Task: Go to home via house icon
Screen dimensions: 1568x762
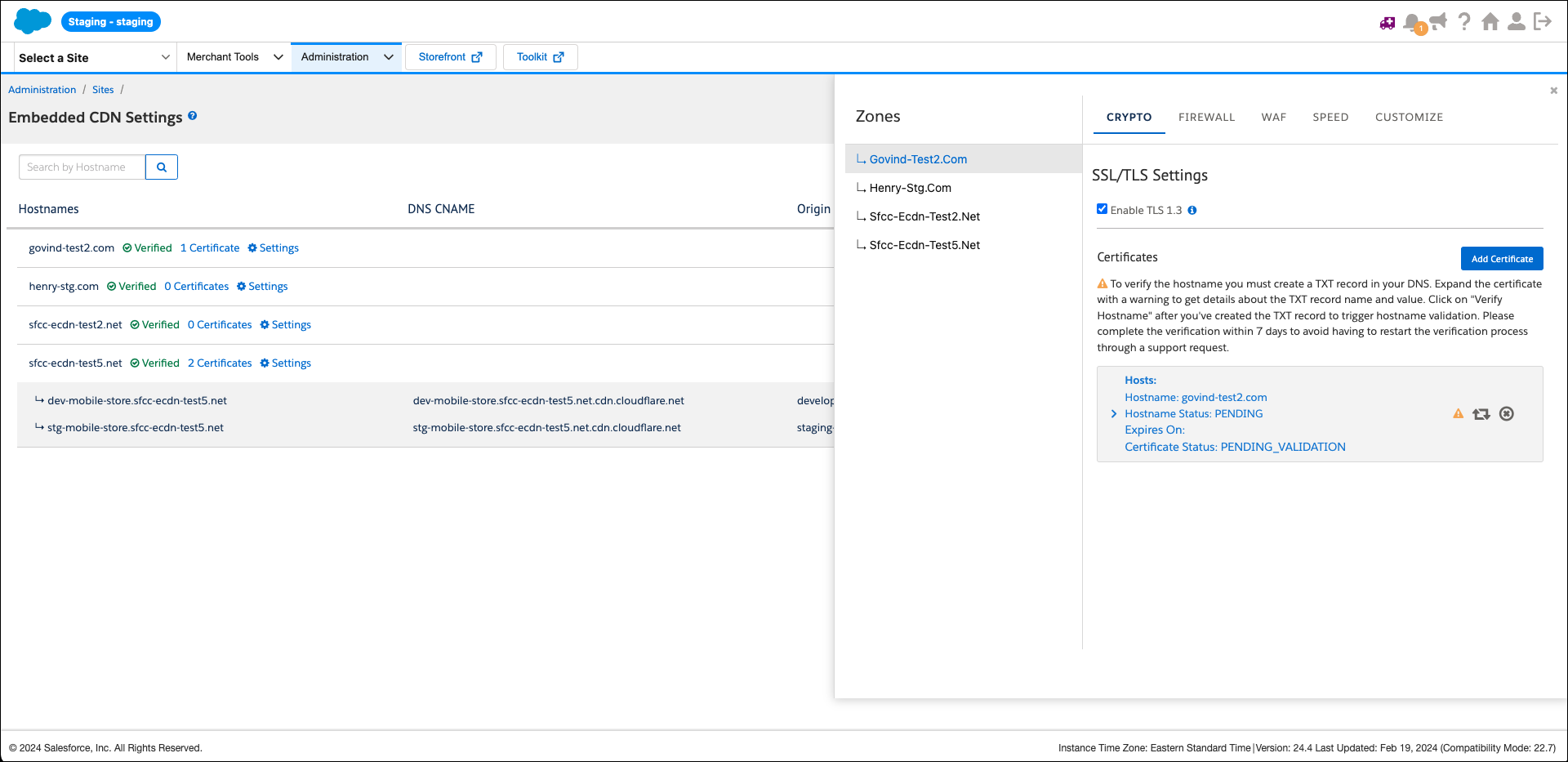Action: pyautogui.click(x=1490, y=21)
